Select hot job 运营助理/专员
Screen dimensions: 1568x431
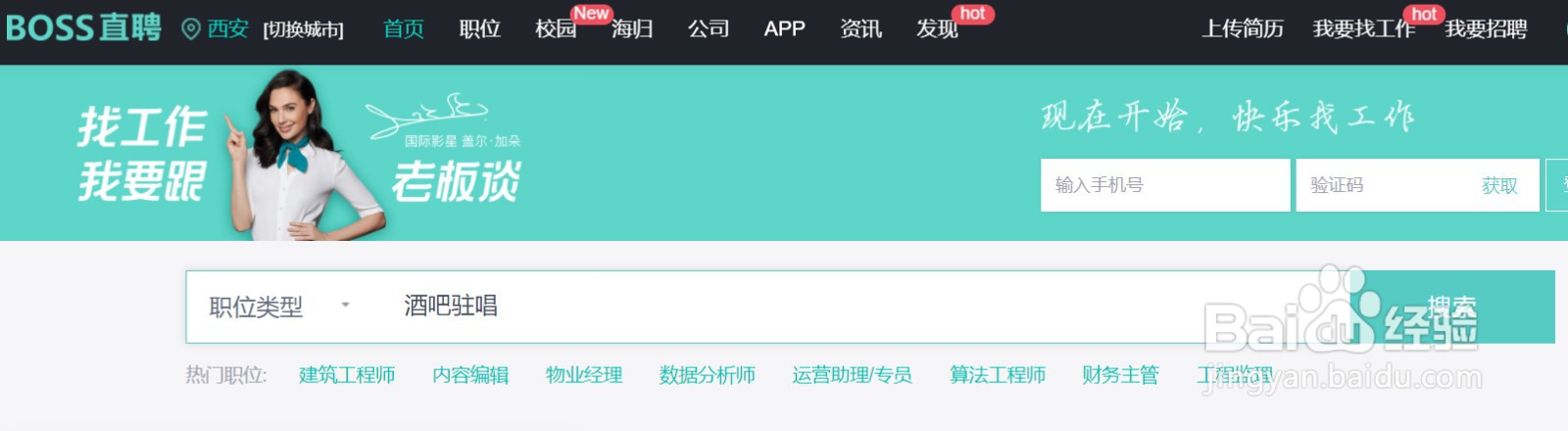852,375
